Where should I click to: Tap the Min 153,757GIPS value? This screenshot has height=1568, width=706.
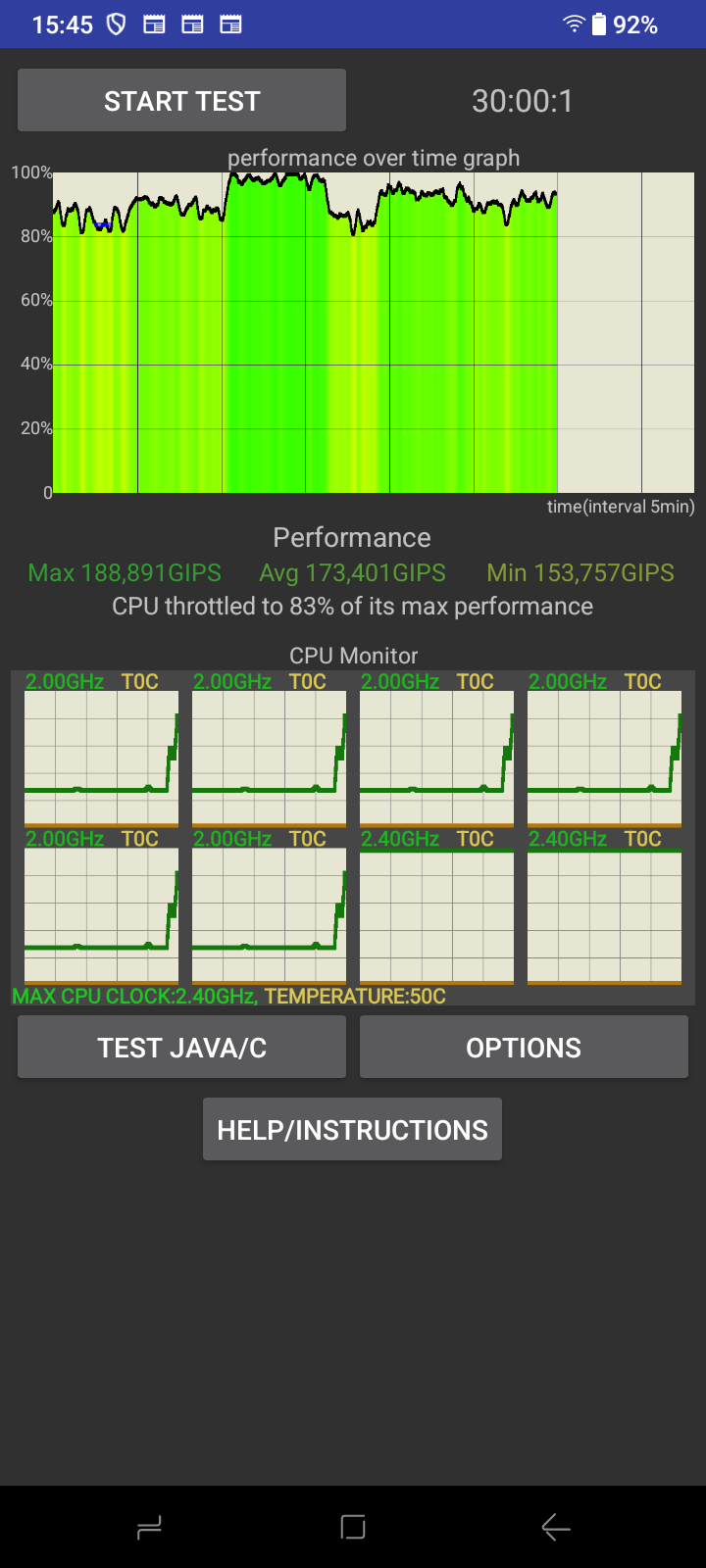coord(580,572)
